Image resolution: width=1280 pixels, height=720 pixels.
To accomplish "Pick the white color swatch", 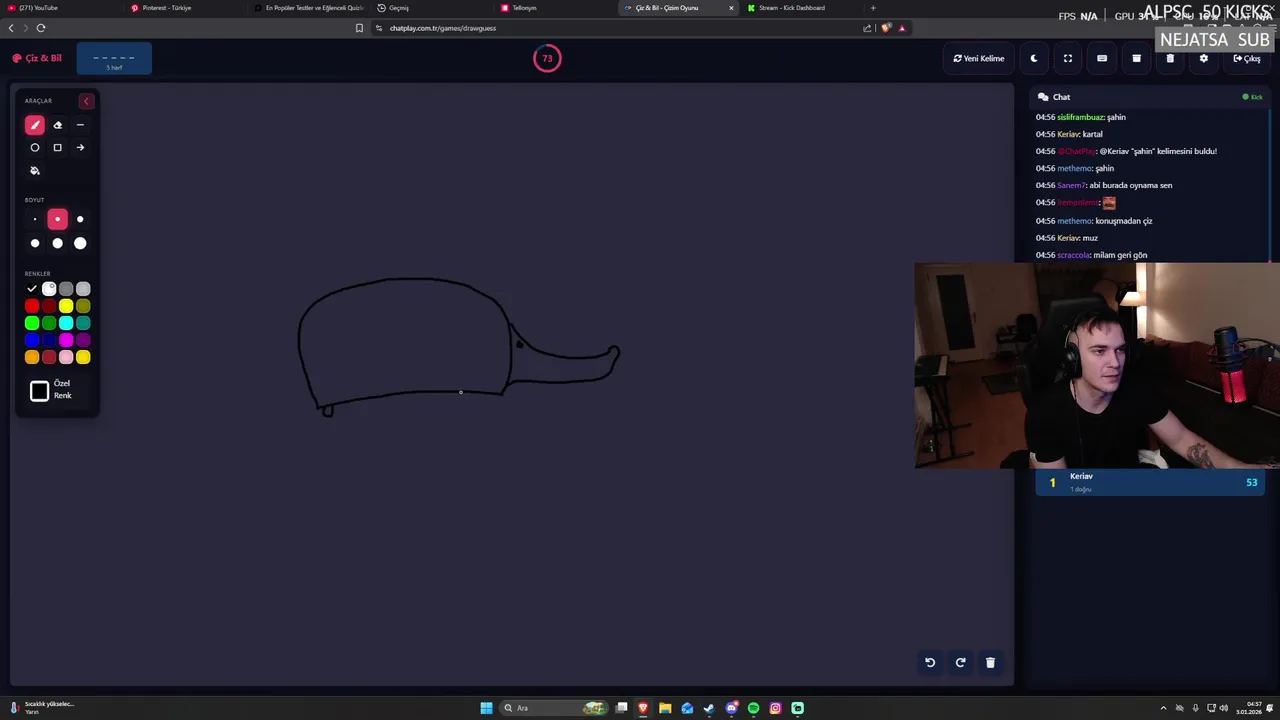I will tap(49, 289).
